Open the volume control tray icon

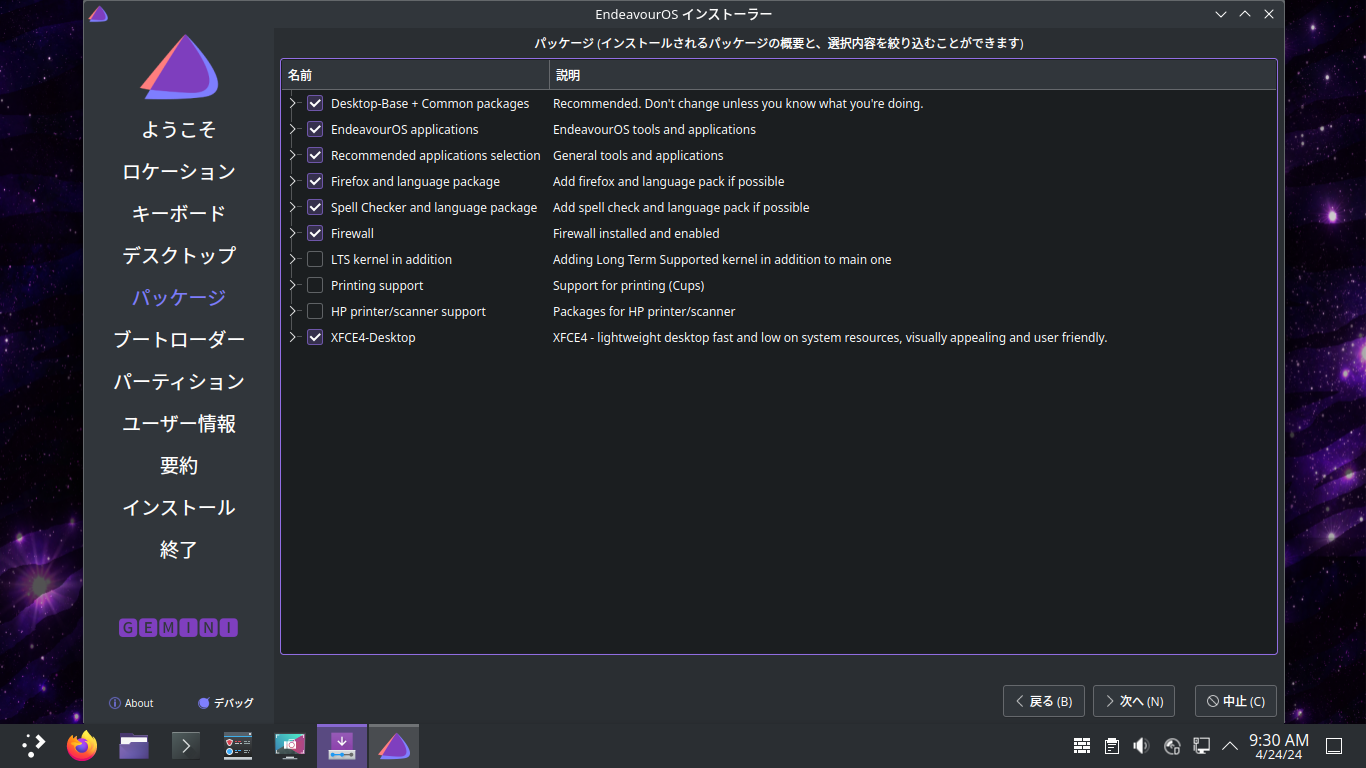pos(1141,746)
